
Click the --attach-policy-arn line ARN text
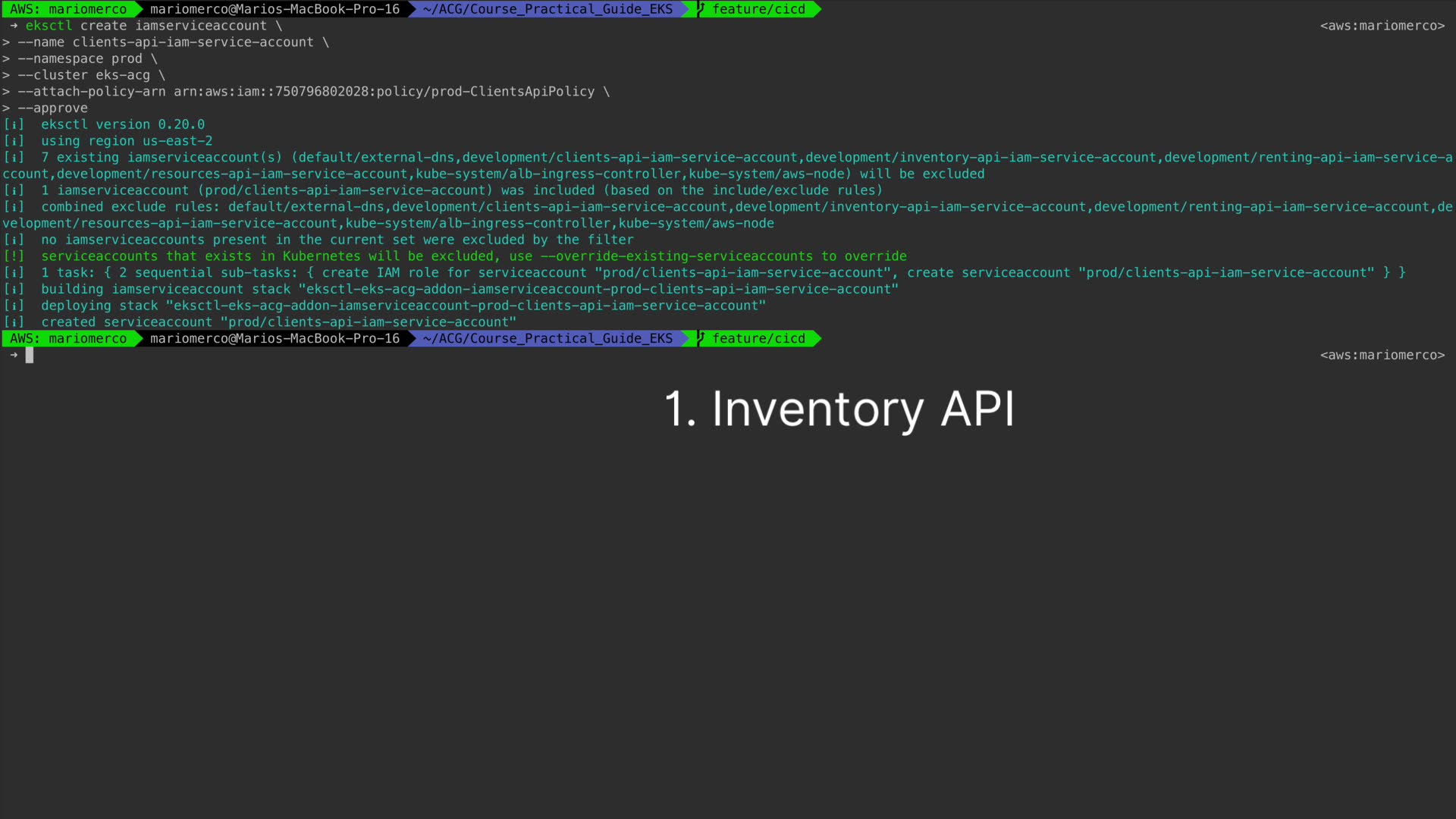pos(384,92)
